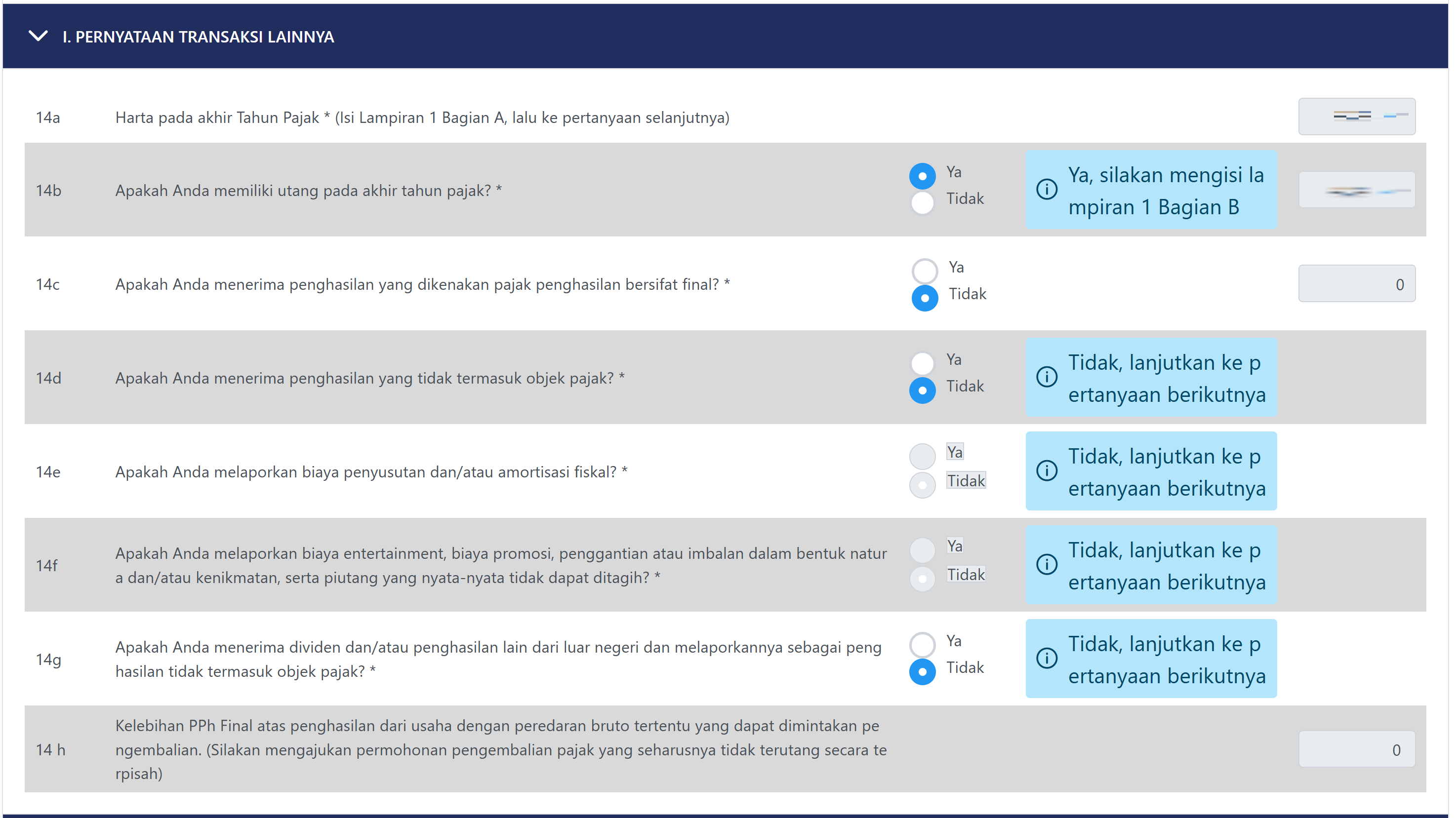The height and width of the screenshot is (818, 1456).
Task: Click info icon in row 14b message
Action: pyautogui.click(x=1046, y=189)
